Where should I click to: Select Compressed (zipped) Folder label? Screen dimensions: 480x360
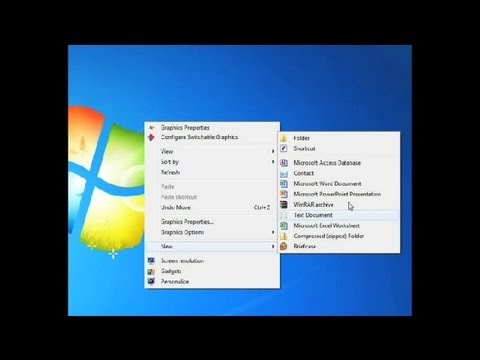point(329,236)
